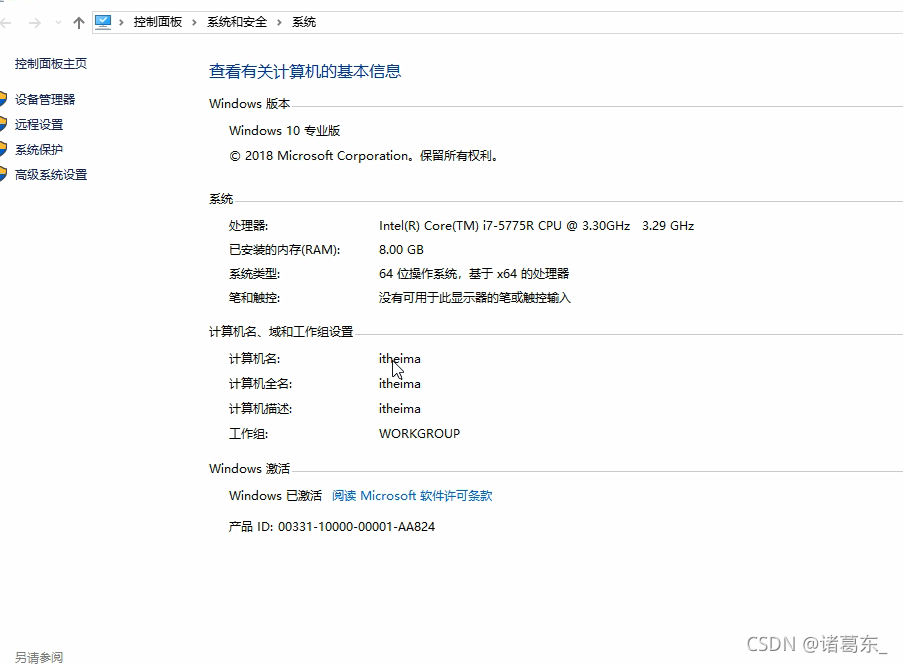The width and height of the screenshot is (903, 664).
Task: Click 计算机名、域和工作组设置 section header
Action: (281, 332)
